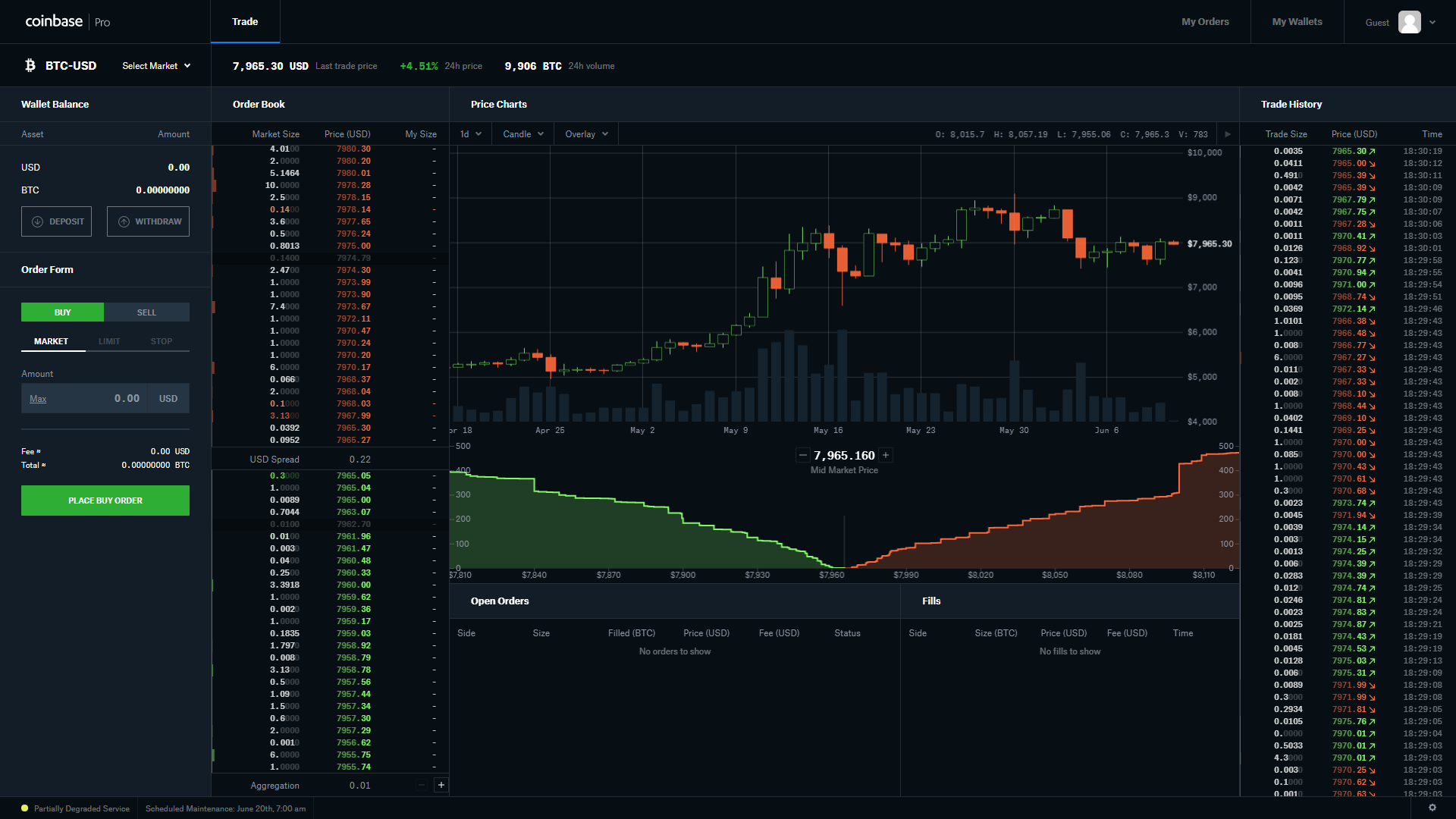This screenshot has width=1456, height=819.
Task: Click ask price 7980.30 in order book
Action: (353, 149)
